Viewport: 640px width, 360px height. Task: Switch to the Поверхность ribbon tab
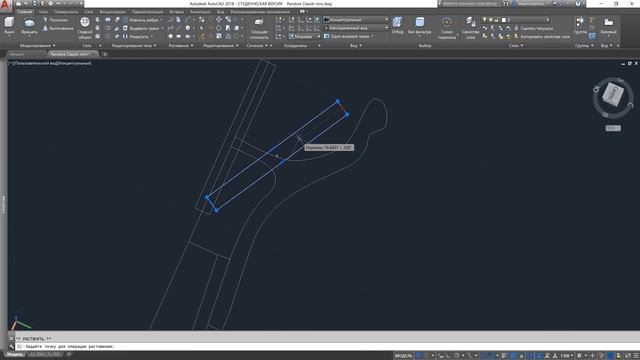[66, 12]
